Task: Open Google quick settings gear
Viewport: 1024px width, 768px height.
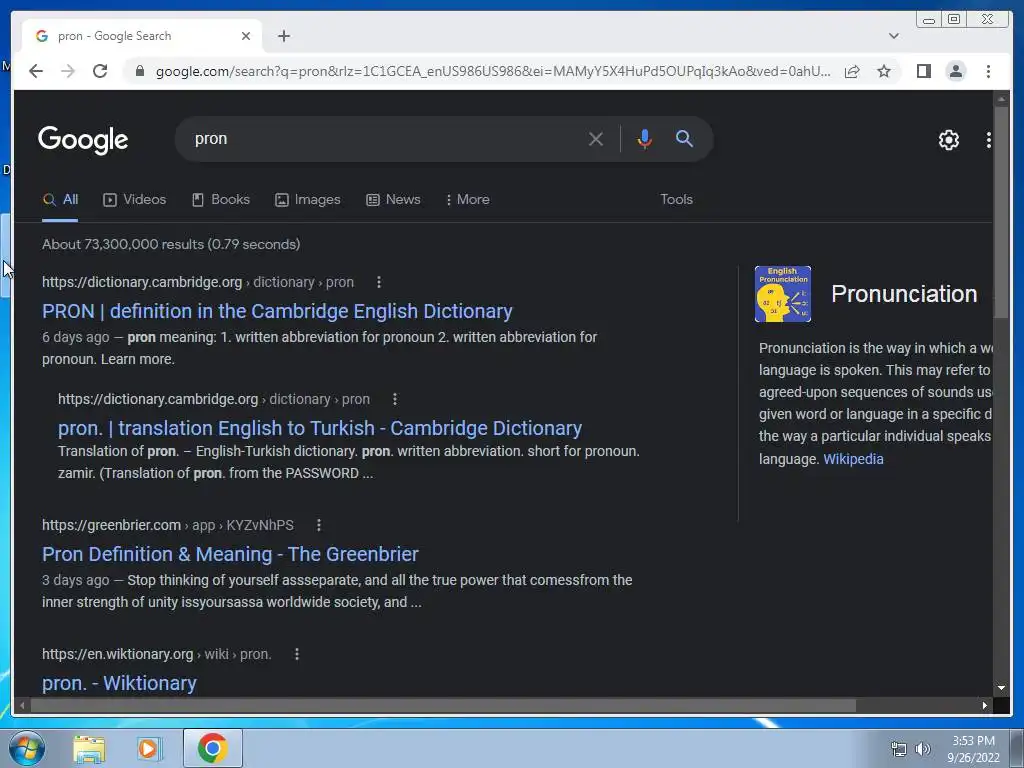Action: point(948,139)
